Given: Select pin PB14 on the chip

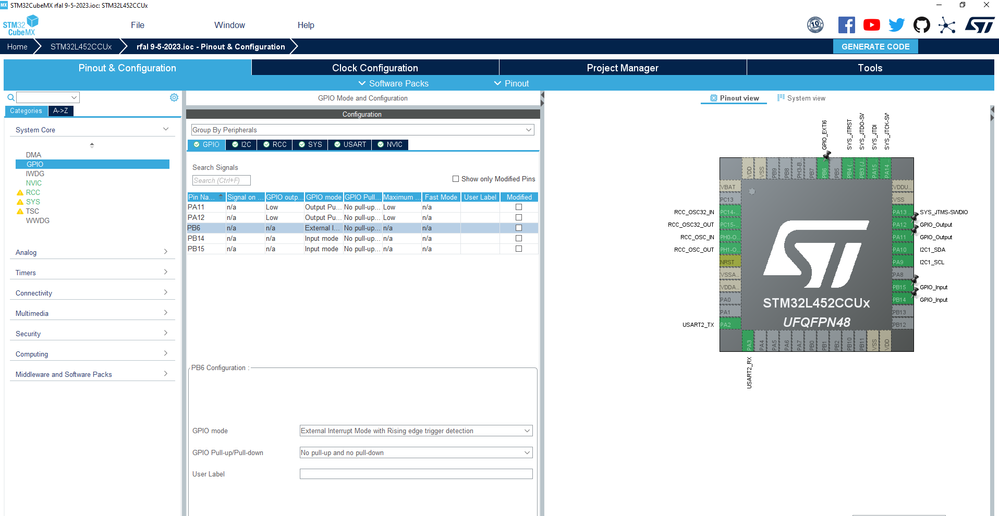Looking at the screenshot, I should tap(900, 299).
